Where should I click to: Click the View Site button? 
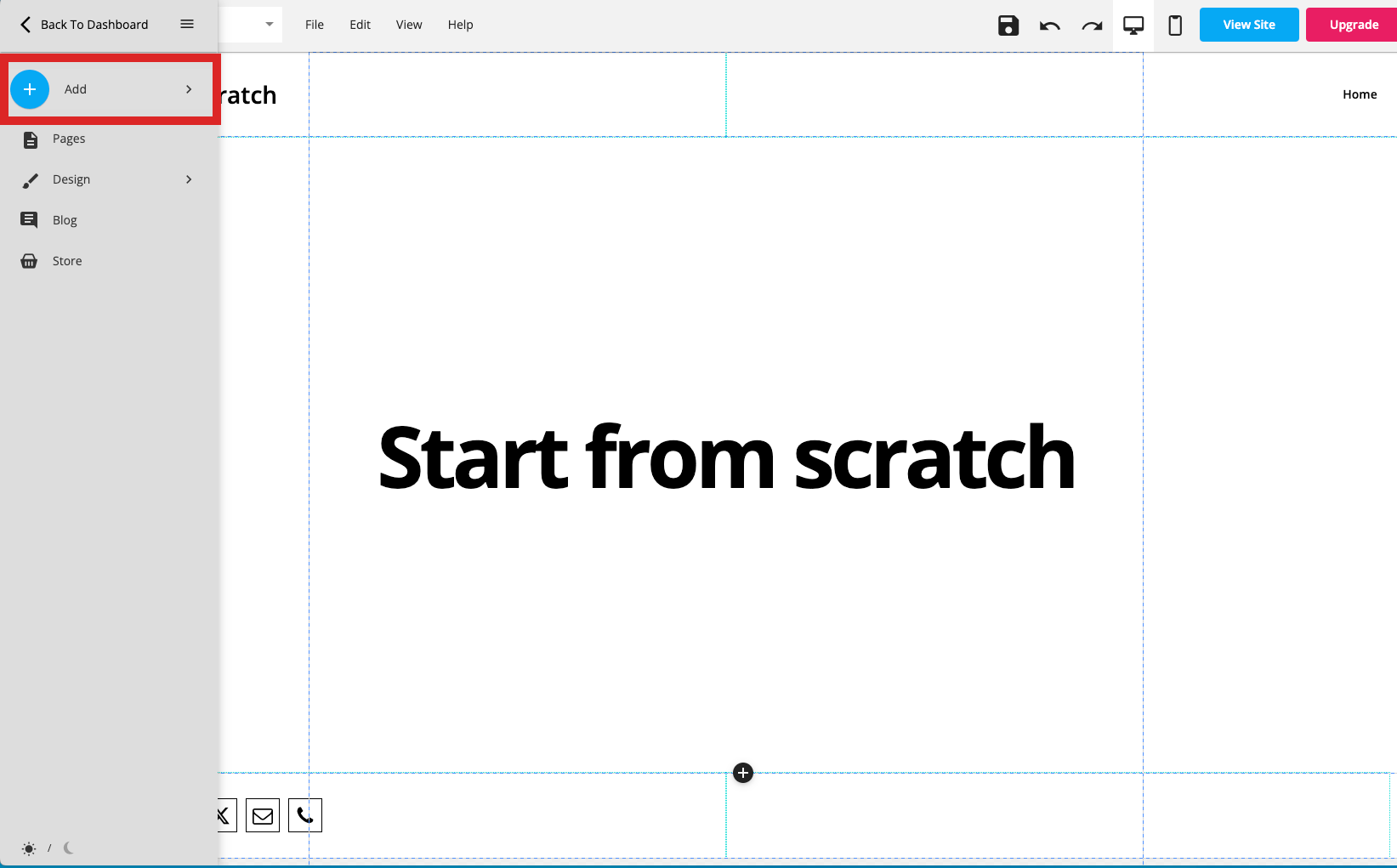(x=1249, y=25)
